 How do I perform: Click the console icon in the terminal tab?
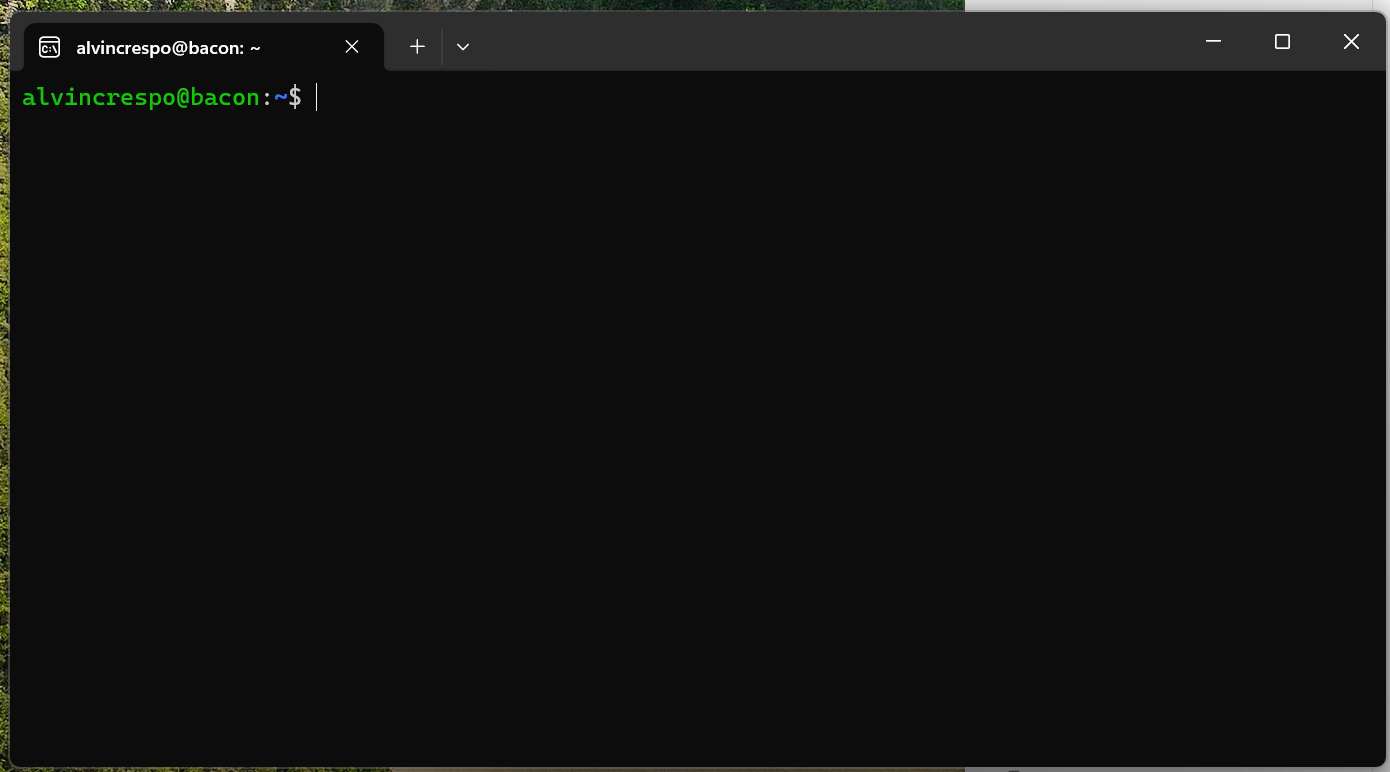[x=49, y=47]
